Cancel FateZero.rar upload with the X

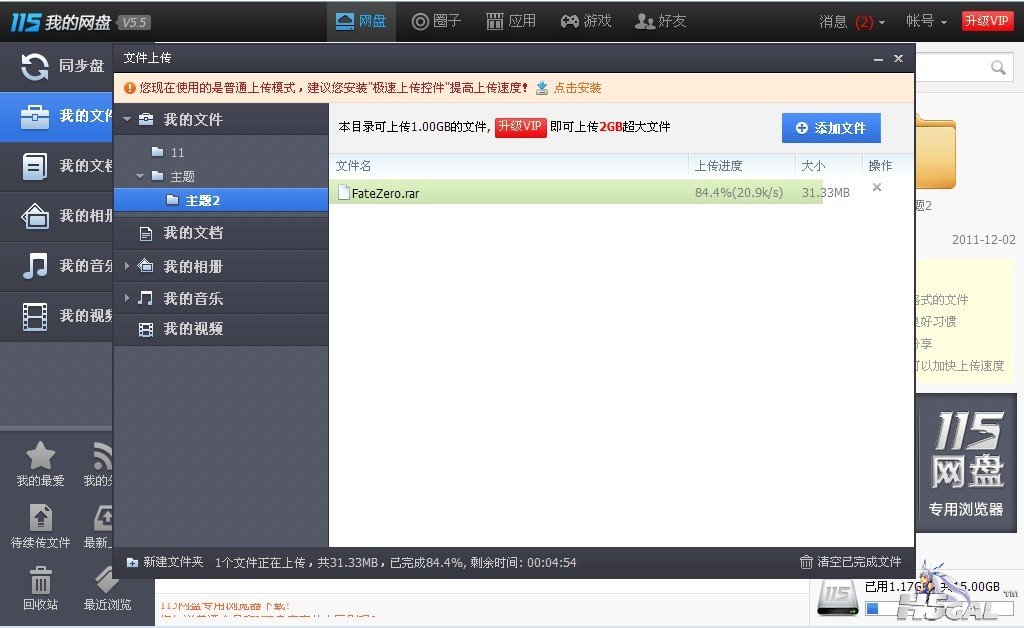[877, 187]
